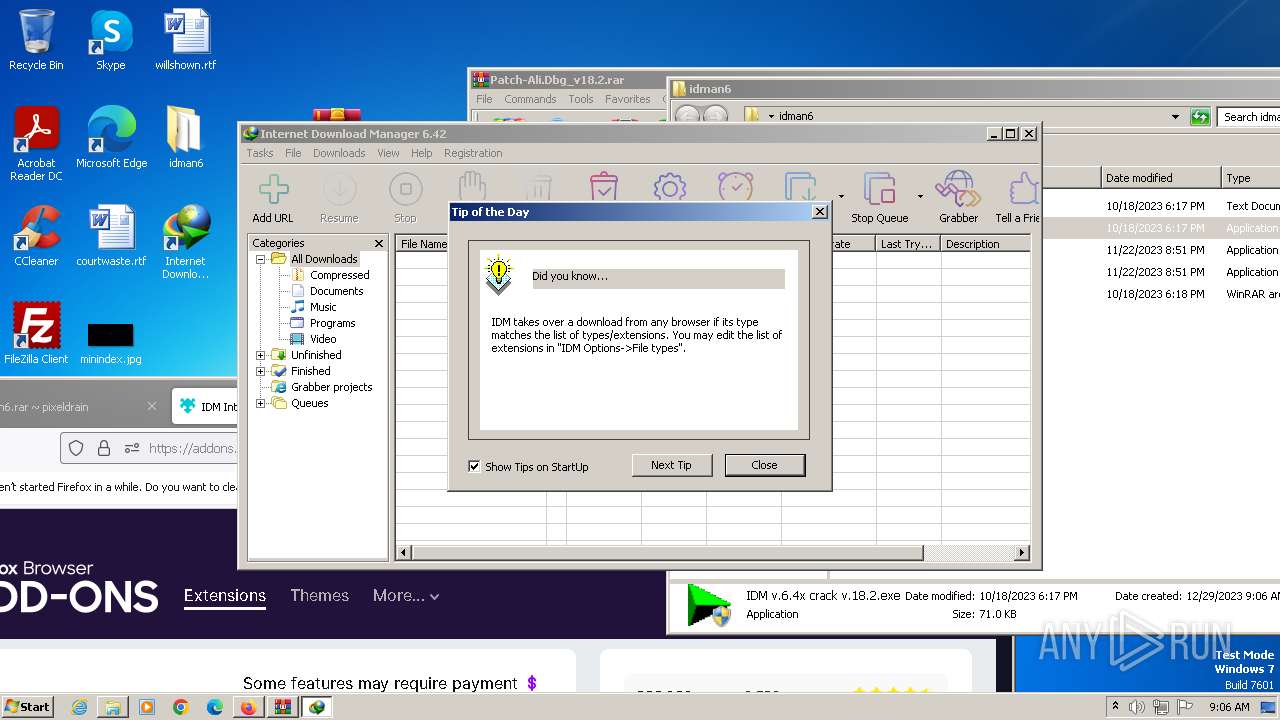Click Search idman6 field in Explorer window
Image resolution: width=1280 pixels, height=720 pixels.
(x=1250, y=117)
